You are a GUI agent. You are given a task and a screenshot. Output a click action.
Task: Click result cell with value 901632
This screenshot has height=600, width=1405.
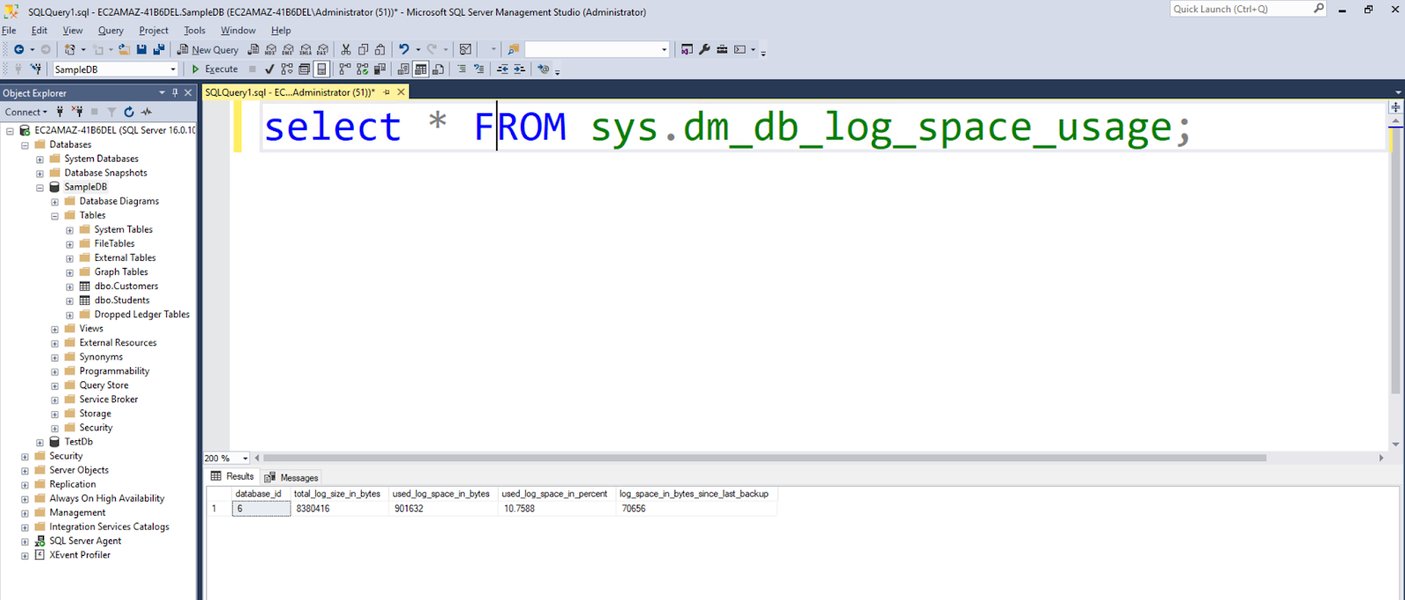click(443, 508)
